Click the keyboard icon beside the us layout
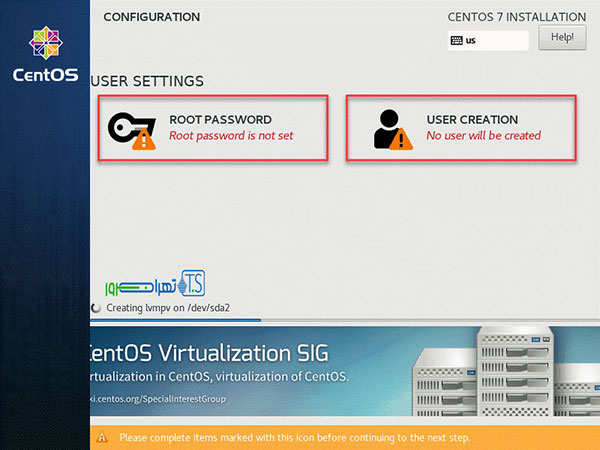The width and height of the screenshot is (600, 450). 457,41
